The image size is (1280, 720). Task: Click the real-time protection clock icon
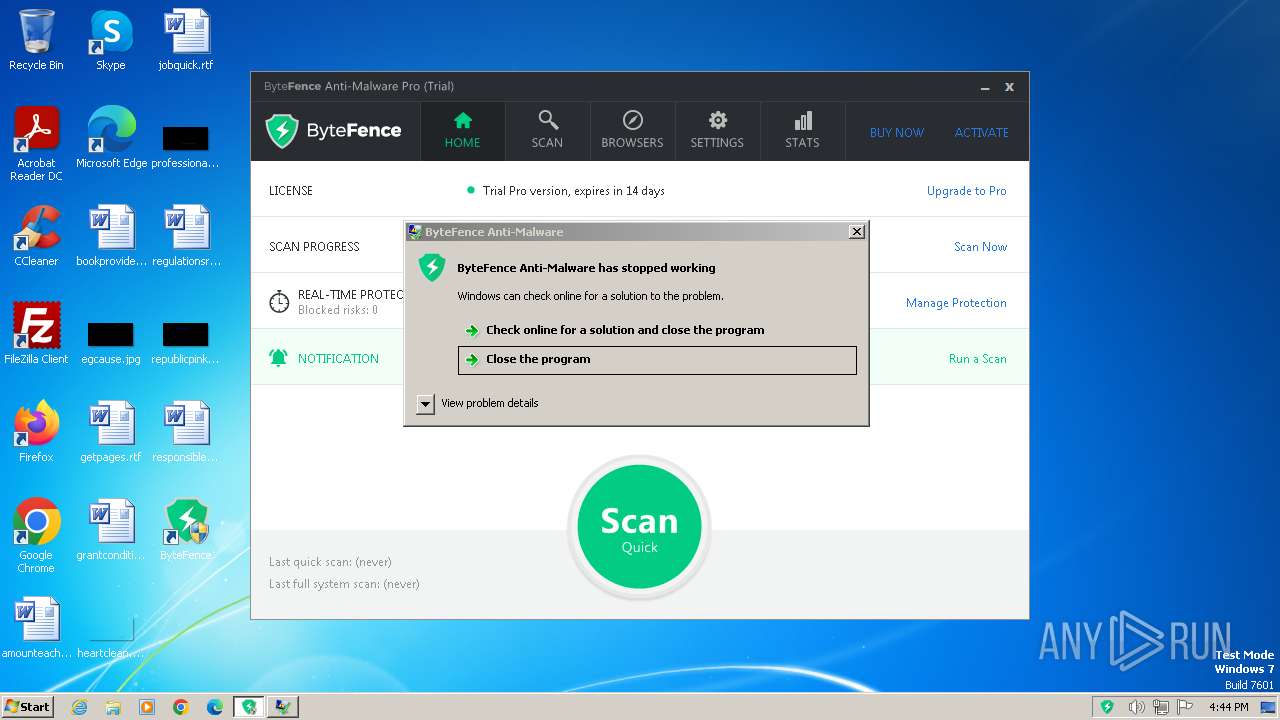279,301
